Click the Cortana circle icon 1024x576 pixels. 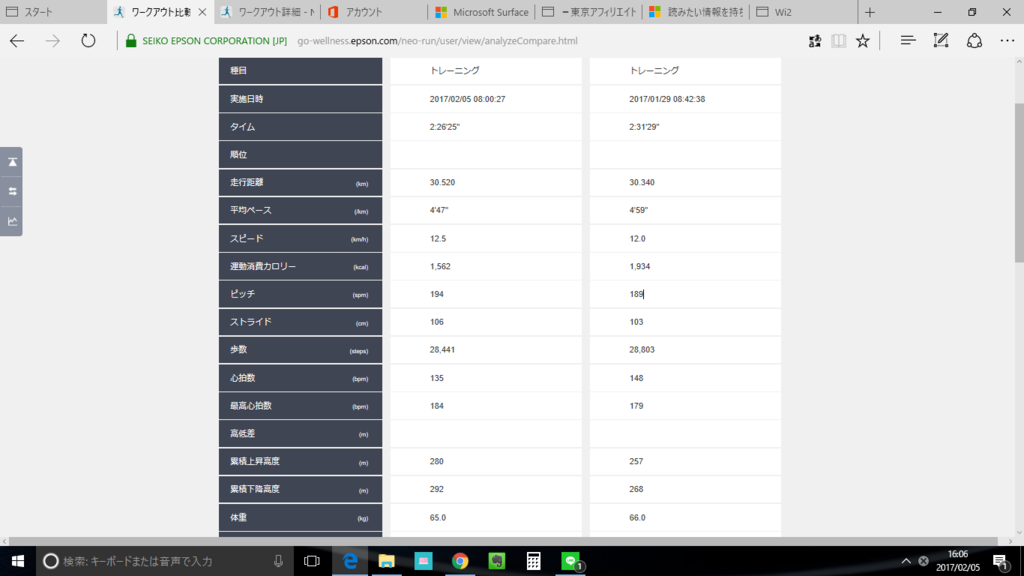point(50,561)
